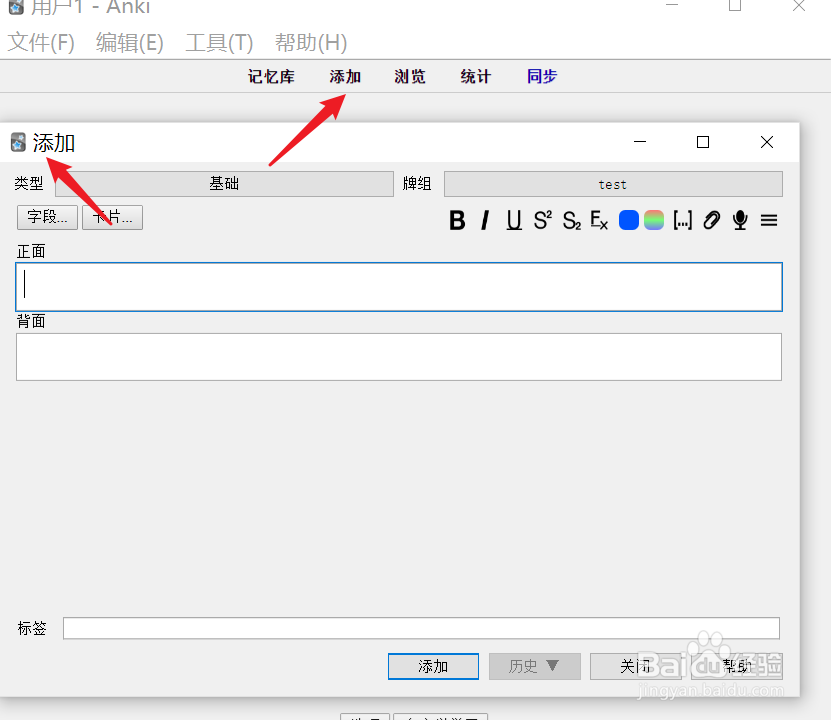The width and height of the screenshot is (831, 720).
Task: Open the 卡片... cards button
Action: coord(112,217)
